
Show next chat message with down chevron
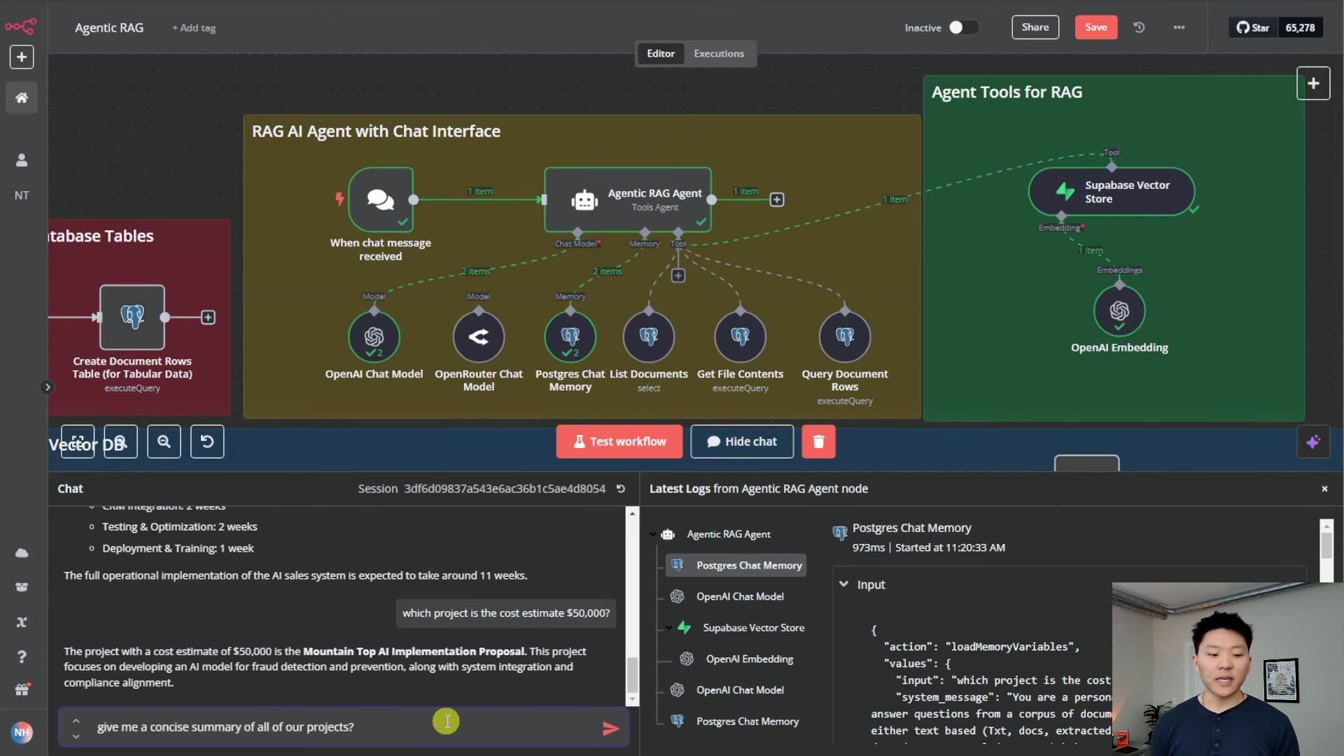(x=76, y=736)
